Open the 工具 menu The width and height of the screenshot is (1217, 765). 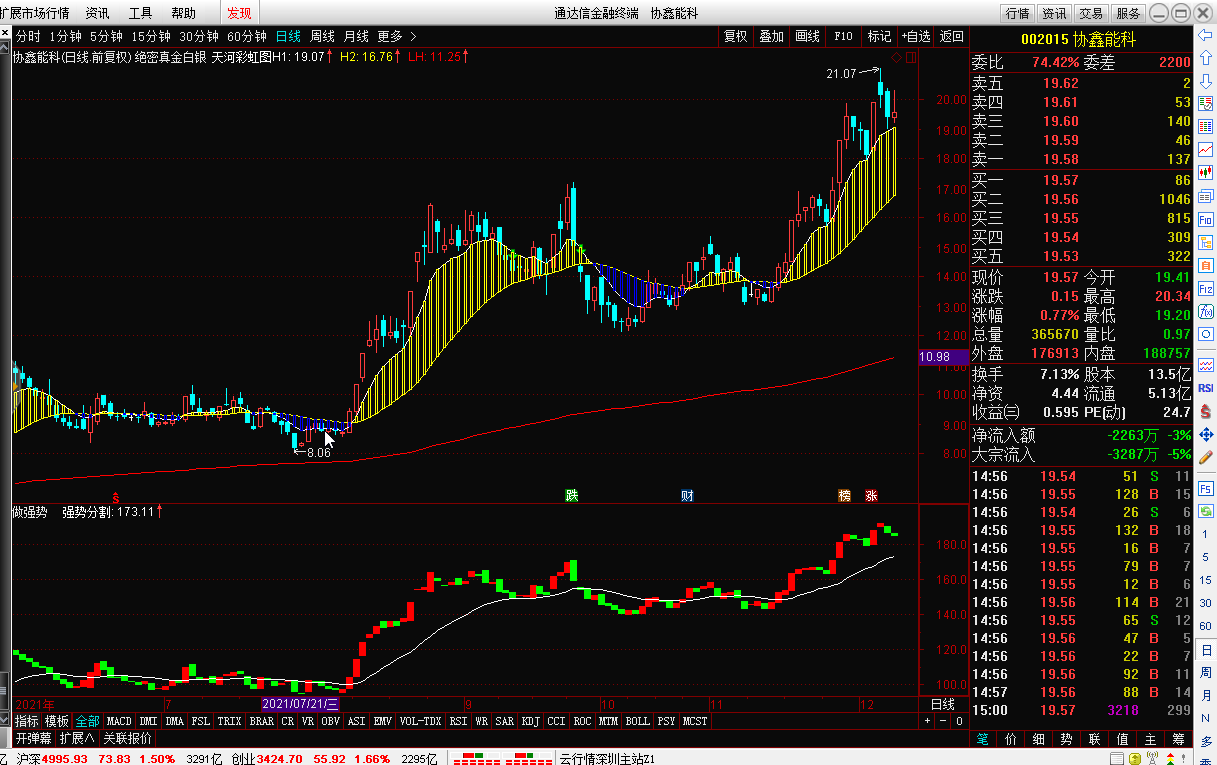pos(141,13)
